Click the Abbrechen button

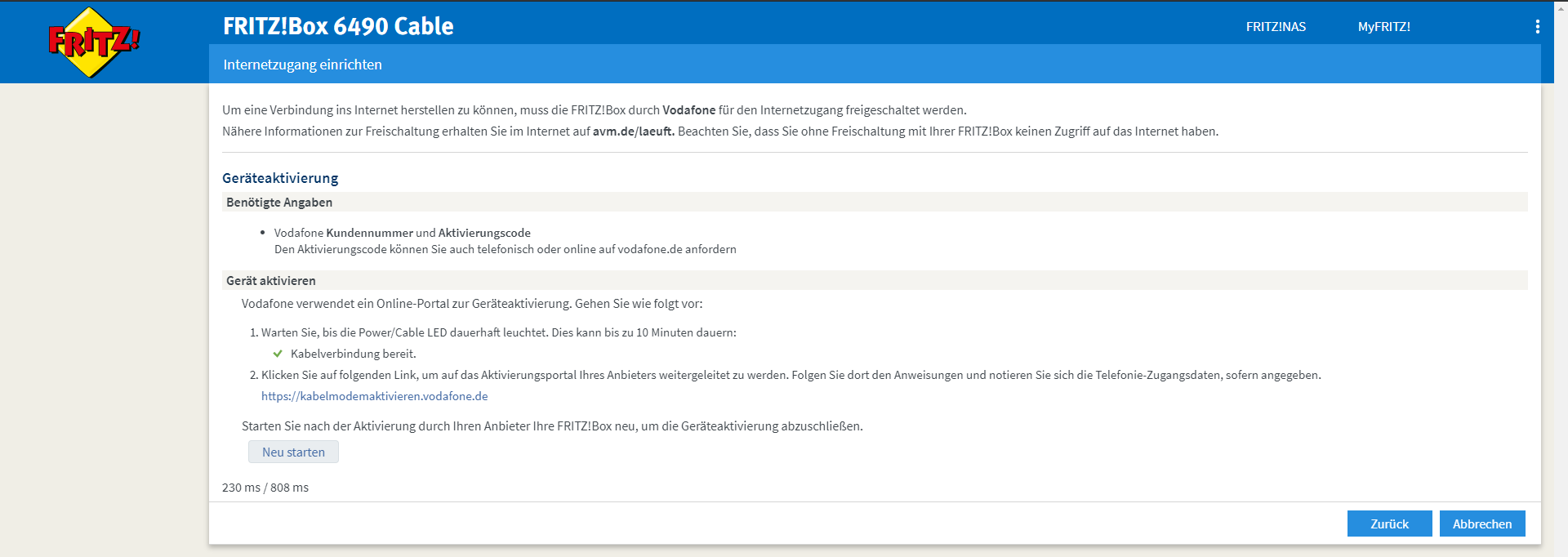(1482, 524)
